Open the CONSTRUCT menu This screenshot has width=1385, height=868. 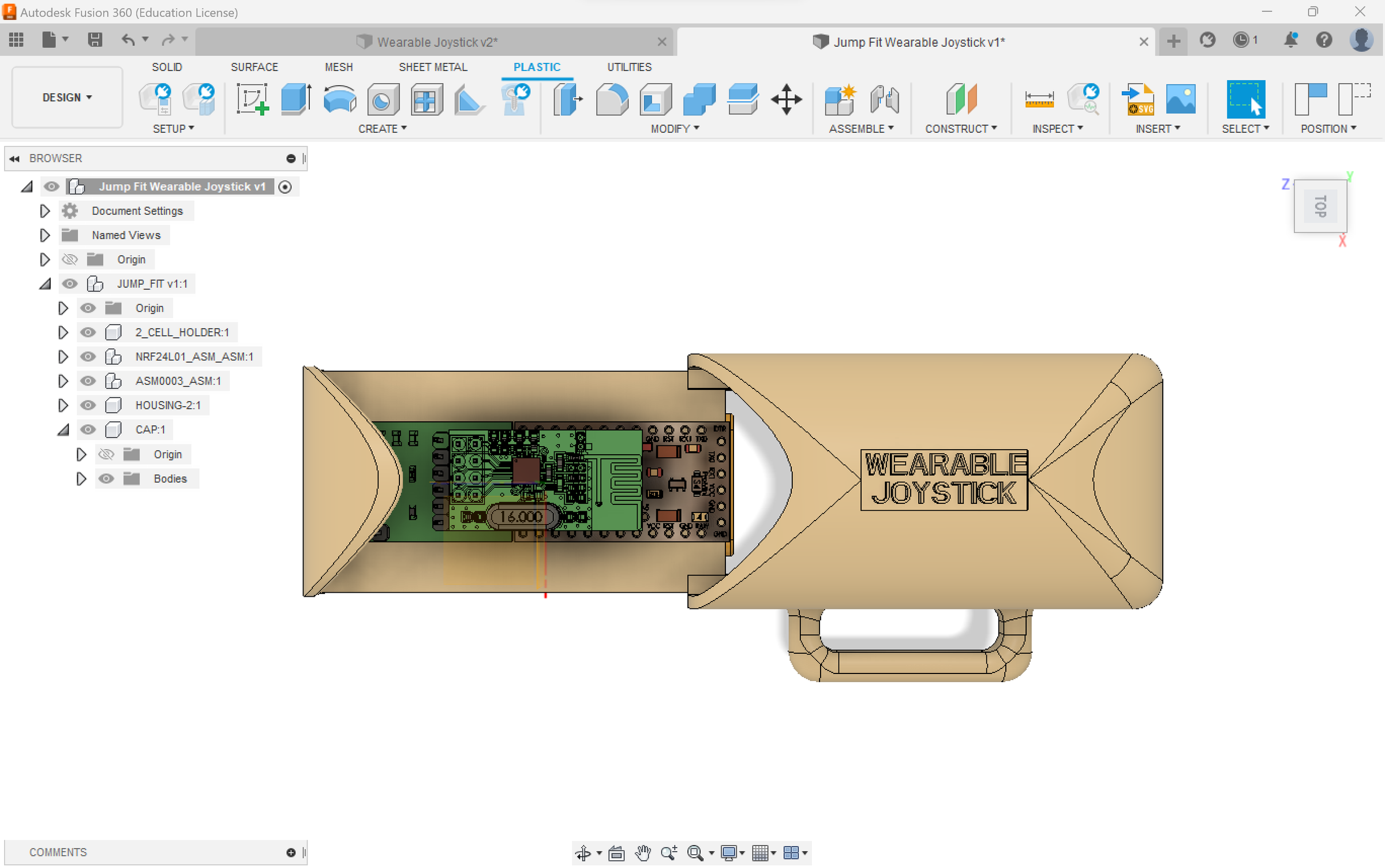960,129
